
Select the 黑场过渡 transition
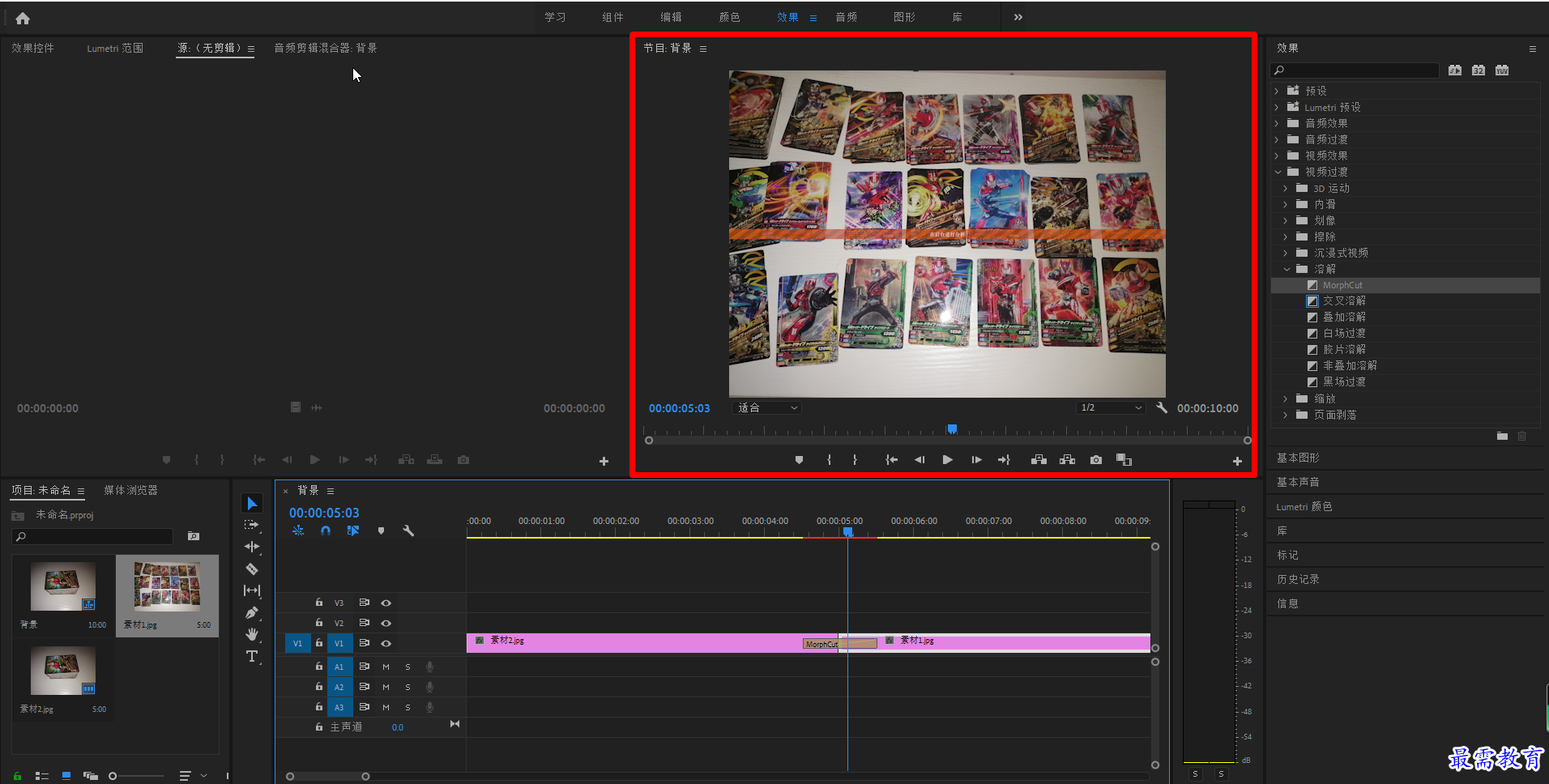coord(1344,381)
